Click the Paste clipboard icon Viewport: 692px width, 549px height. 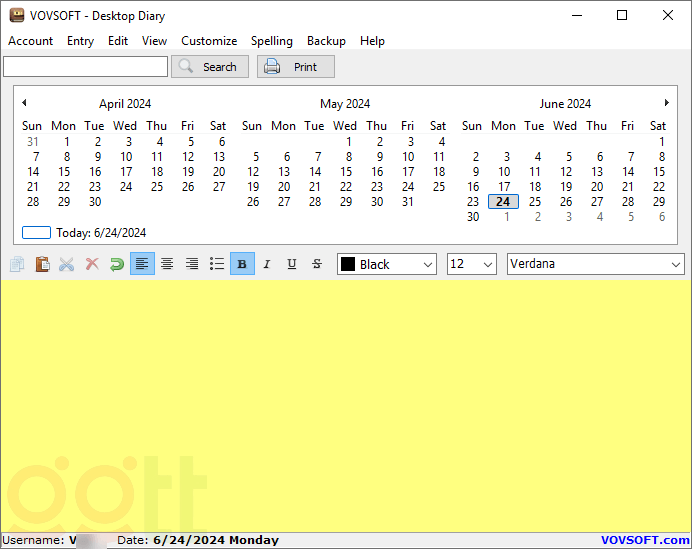[x=42, y=264]
